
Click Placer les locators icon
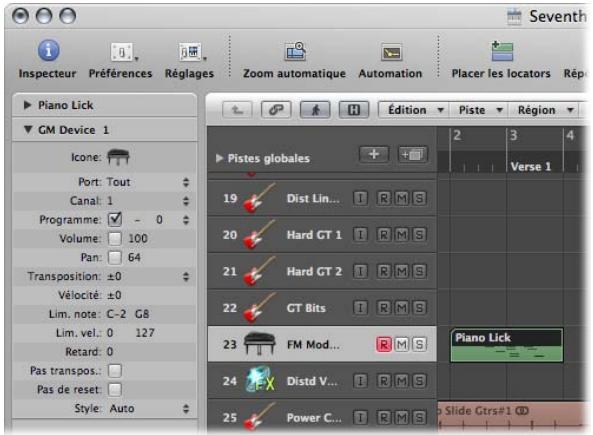pyautogui.click(x=502, y=51)
